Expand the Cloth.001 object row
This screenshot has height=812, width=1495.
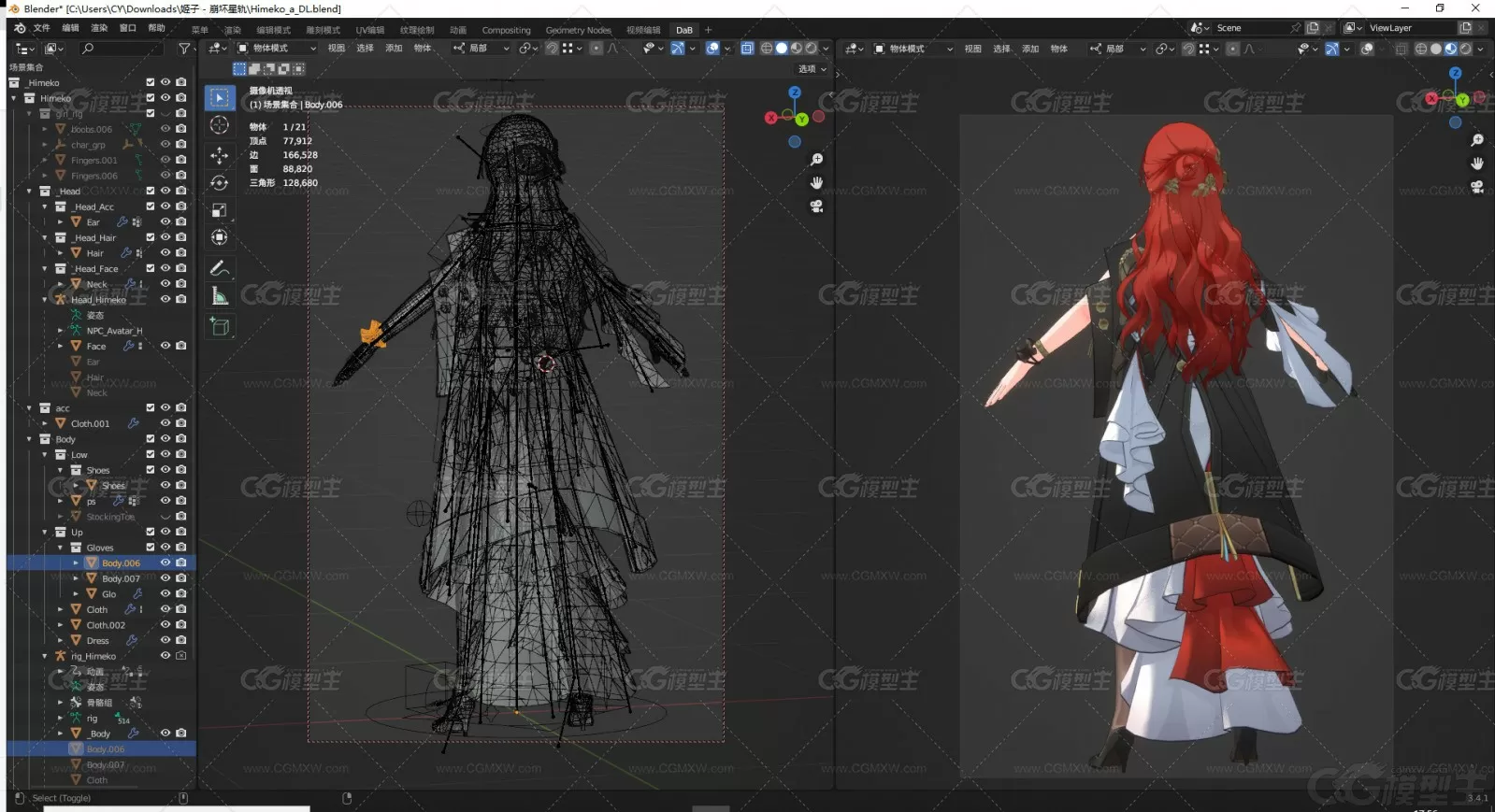(x=44, y=424)
